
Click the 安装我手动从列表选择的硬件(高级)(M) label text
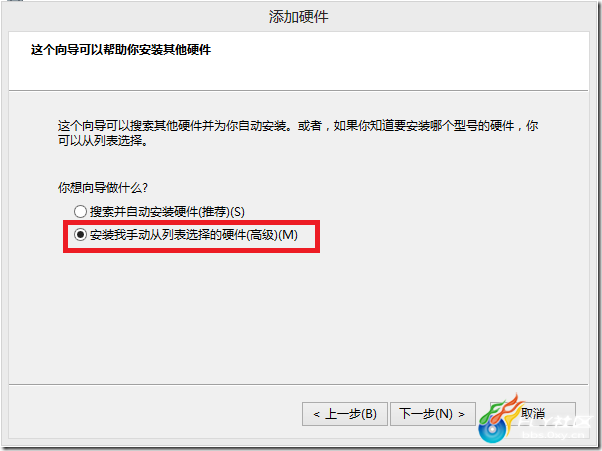194,235
